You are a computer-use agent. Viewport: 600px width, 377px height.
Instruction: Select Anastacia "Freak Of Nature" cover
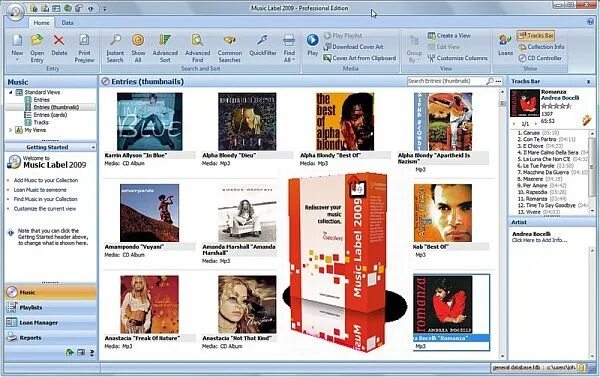point(149,304)
